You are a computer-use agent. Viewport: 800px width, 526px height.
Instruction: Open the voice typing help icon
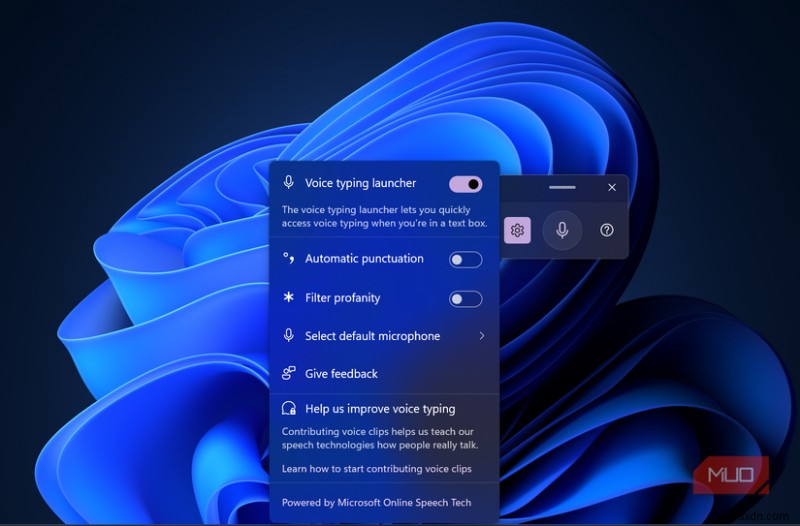tap(607, 230)
